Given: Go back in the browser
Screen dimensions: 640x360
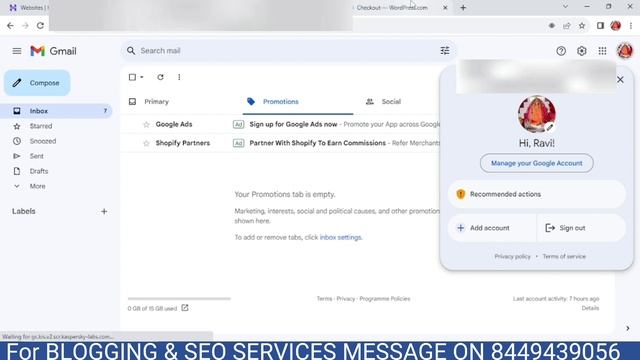Looking at the screenshot, I should tap(10, 25).
